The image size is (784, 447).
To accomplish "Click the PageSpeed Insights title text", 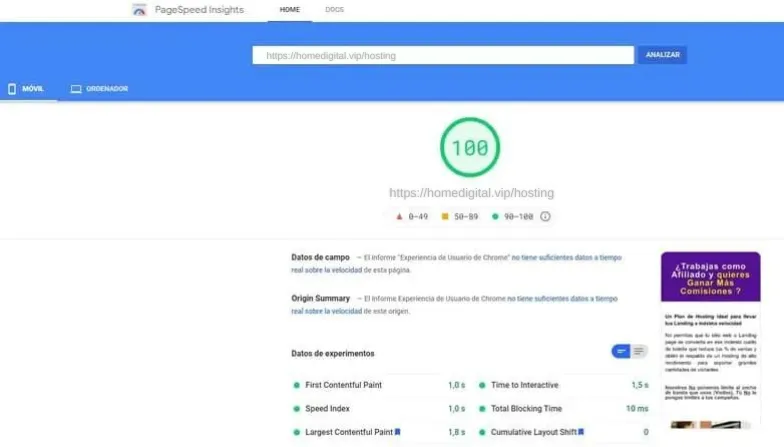I will pyautogui.click(x=200, y=10).
